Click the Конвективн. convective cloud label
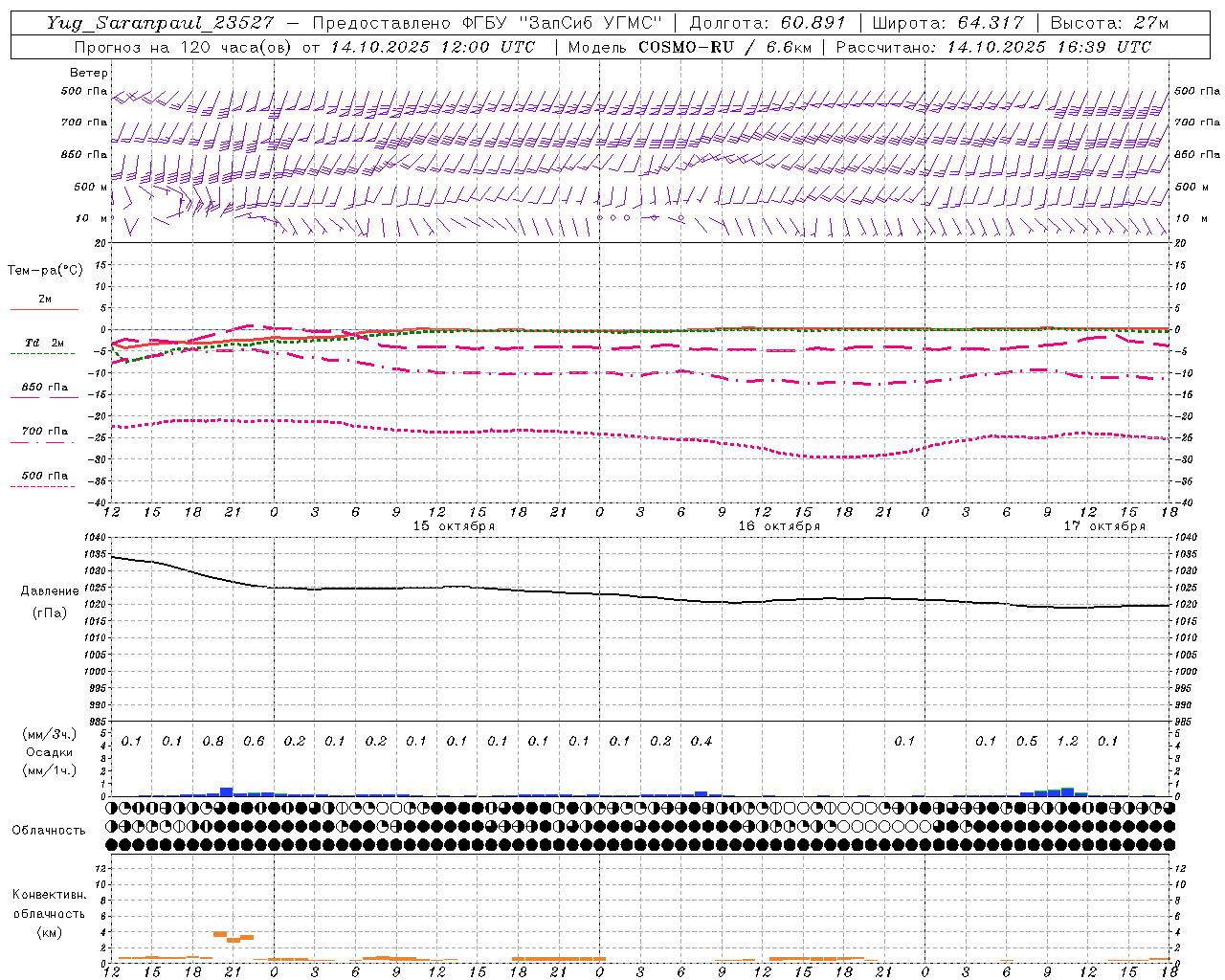The width and height of the screenshot is (1225, 980). [49, 895]
